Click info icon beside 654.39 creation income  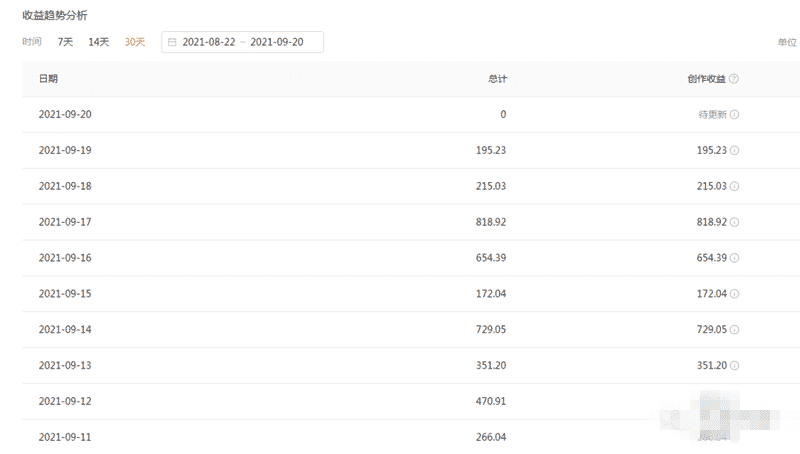pos(734,258)
